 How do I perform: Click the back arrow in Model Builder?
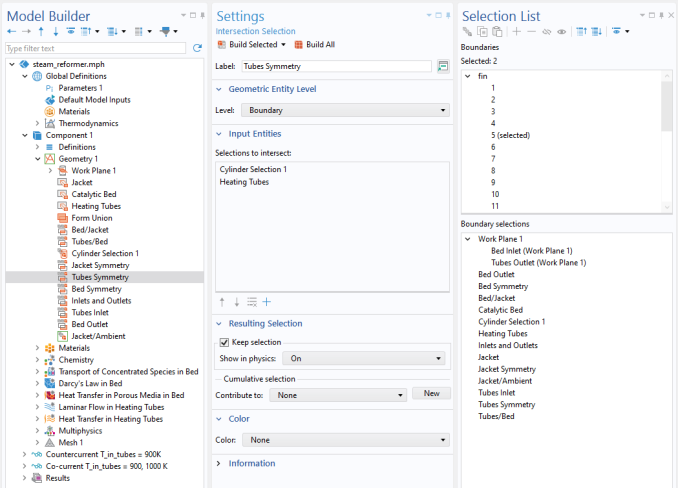12,32
